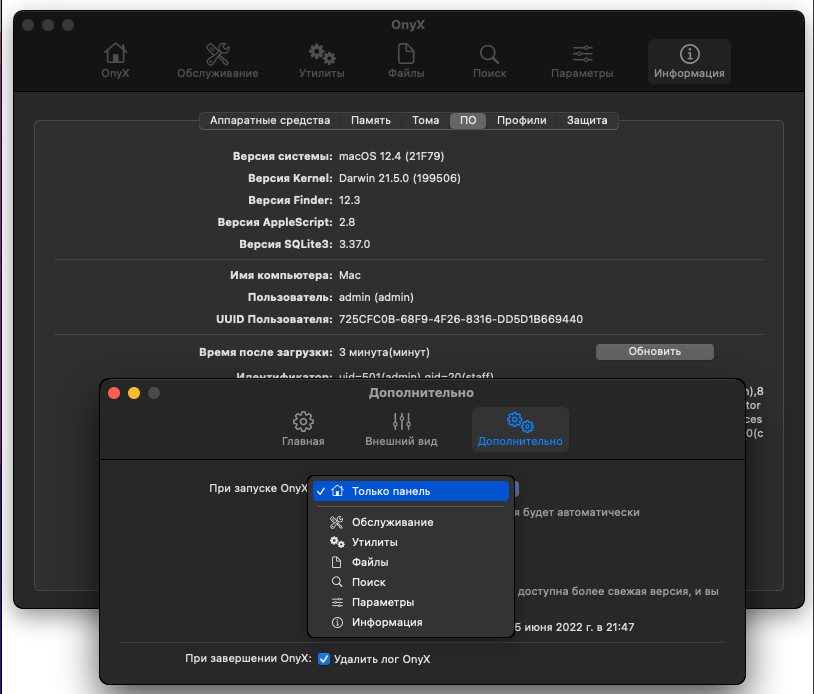This screenshot has width=814, height=694.
Task: Switch to Главная gear tab in preferences
Action: tap(303, 429)
